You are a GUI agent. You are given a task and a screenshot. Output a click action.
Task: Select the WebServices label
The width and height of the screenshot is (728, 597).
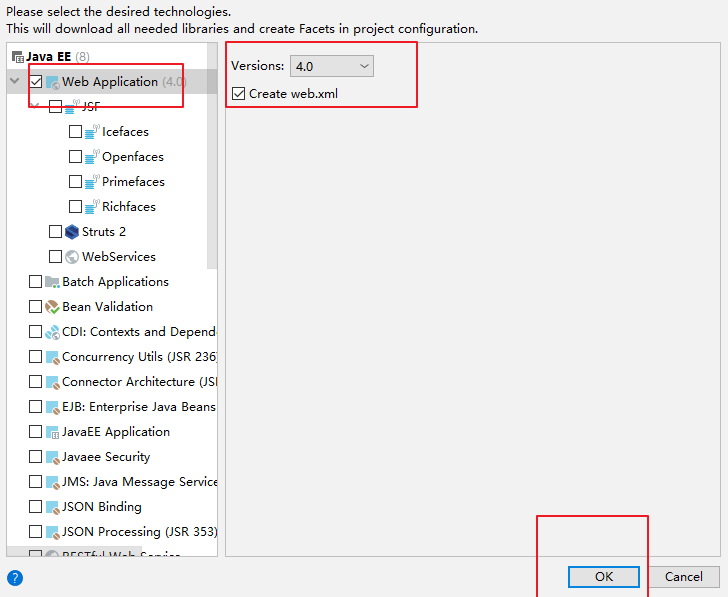click(119, 257)
